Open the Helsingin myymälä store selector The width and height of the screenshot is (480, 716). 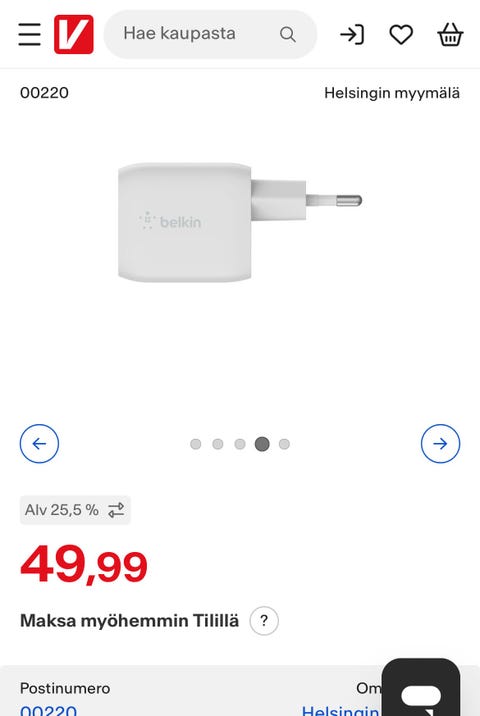click(x=392, y=93)
